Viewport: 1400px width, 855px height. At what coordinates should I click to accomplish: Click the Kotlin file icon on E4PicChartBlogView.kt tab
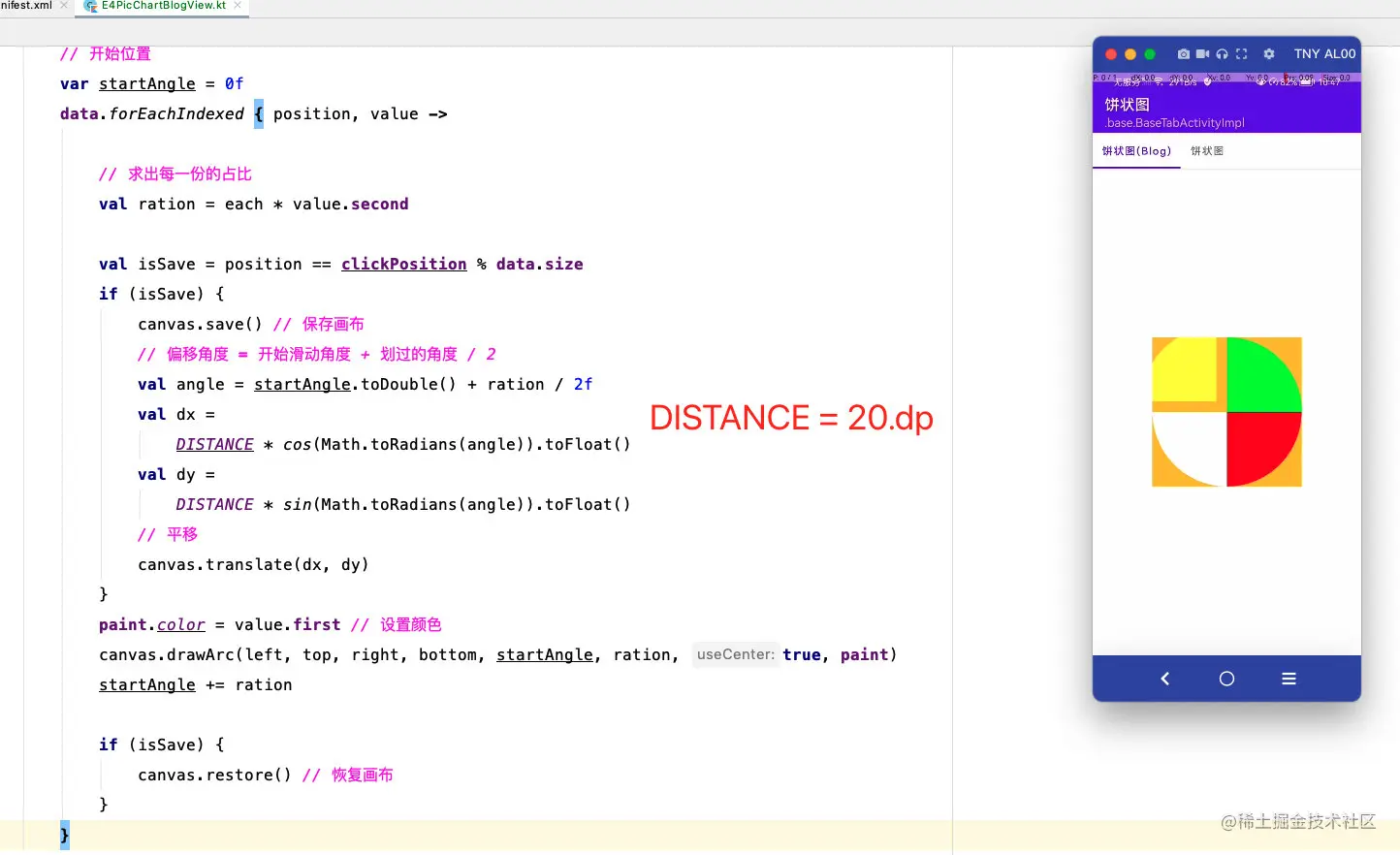point(91,6)
